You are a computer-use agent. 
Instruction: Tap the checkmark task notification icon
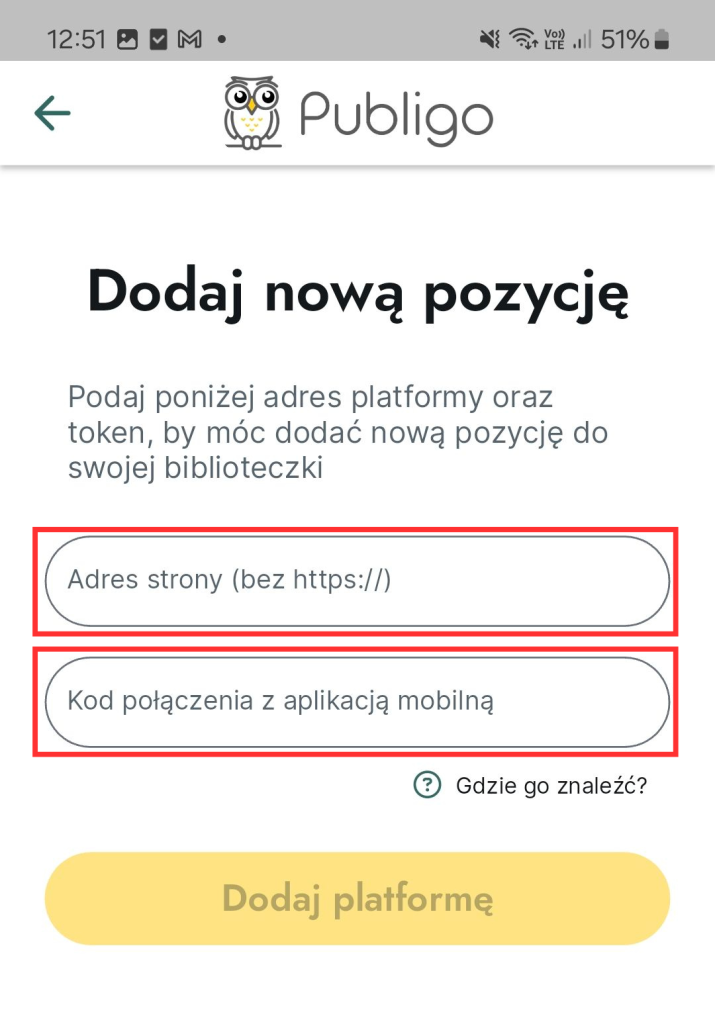[157, 40]
